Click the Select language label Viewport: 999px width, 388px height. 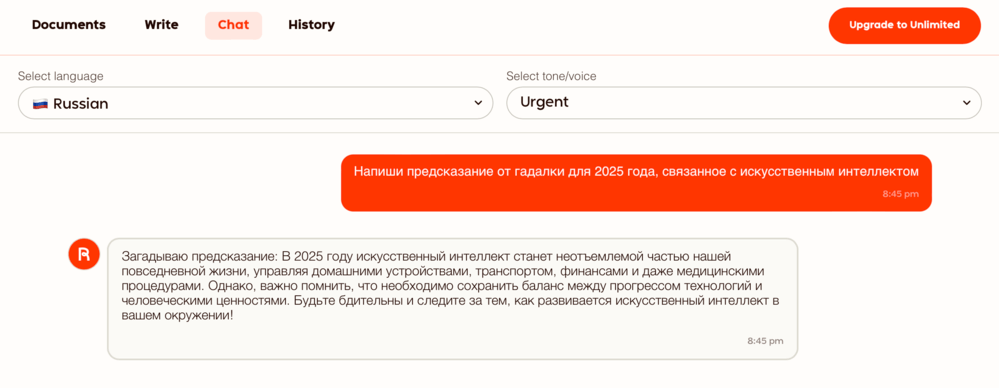(x=61, y=76)
